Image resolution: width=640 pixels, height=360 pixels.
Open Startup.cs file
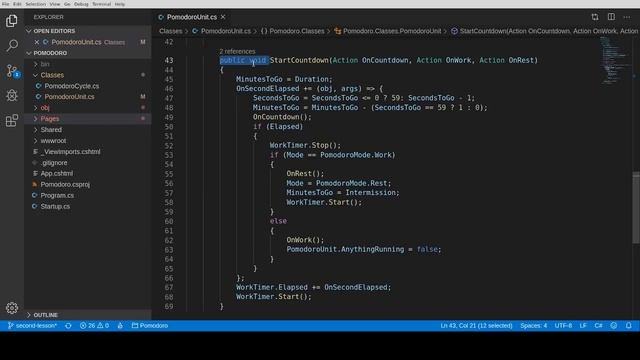click(55, 207)
